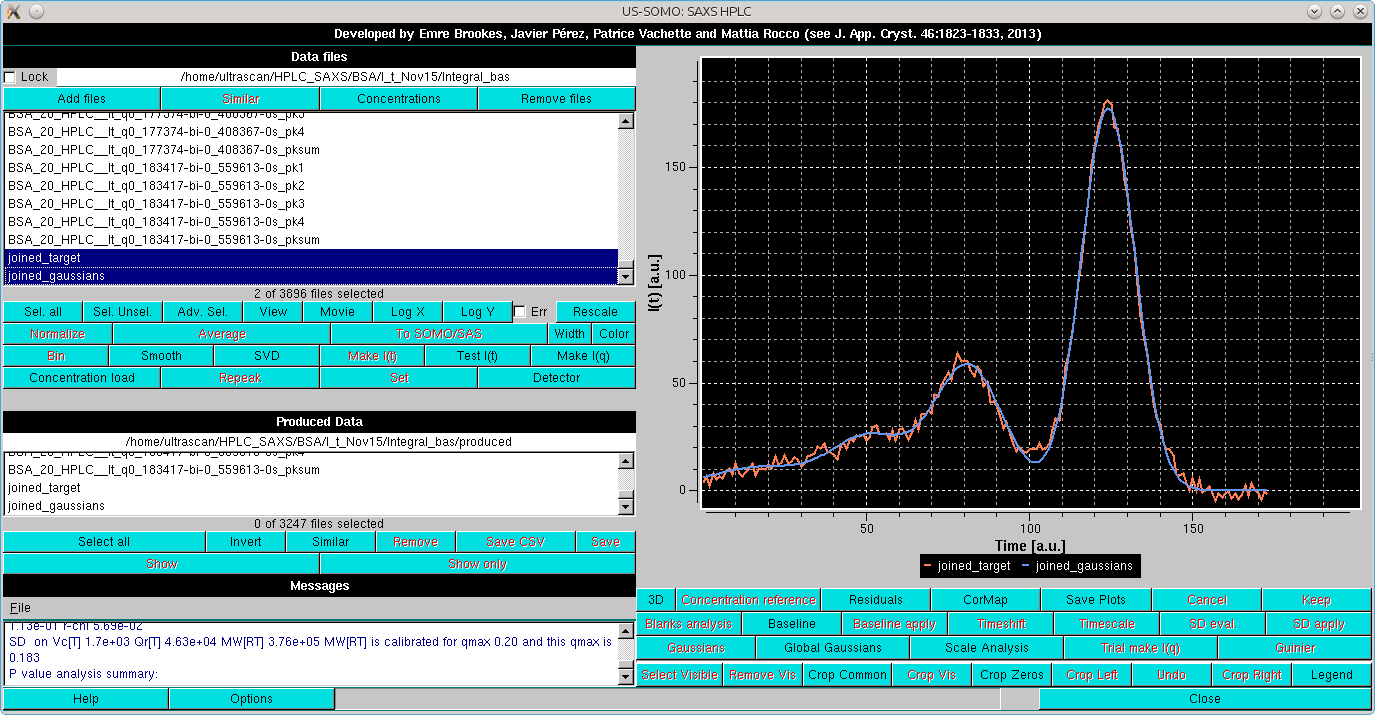Click the View button

tap(273, 312)
